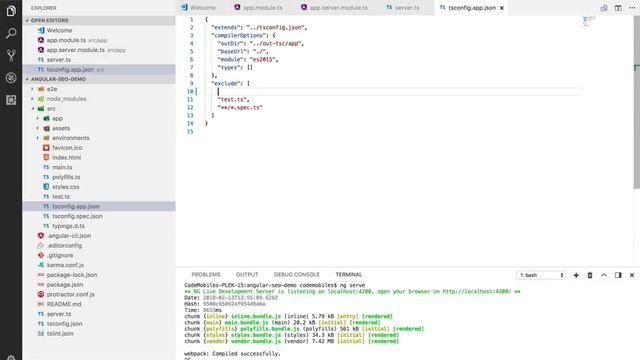The height and width of the screenshot is (360, 640).
Task: Open the Output panel tab
Action: coord(247,275)
